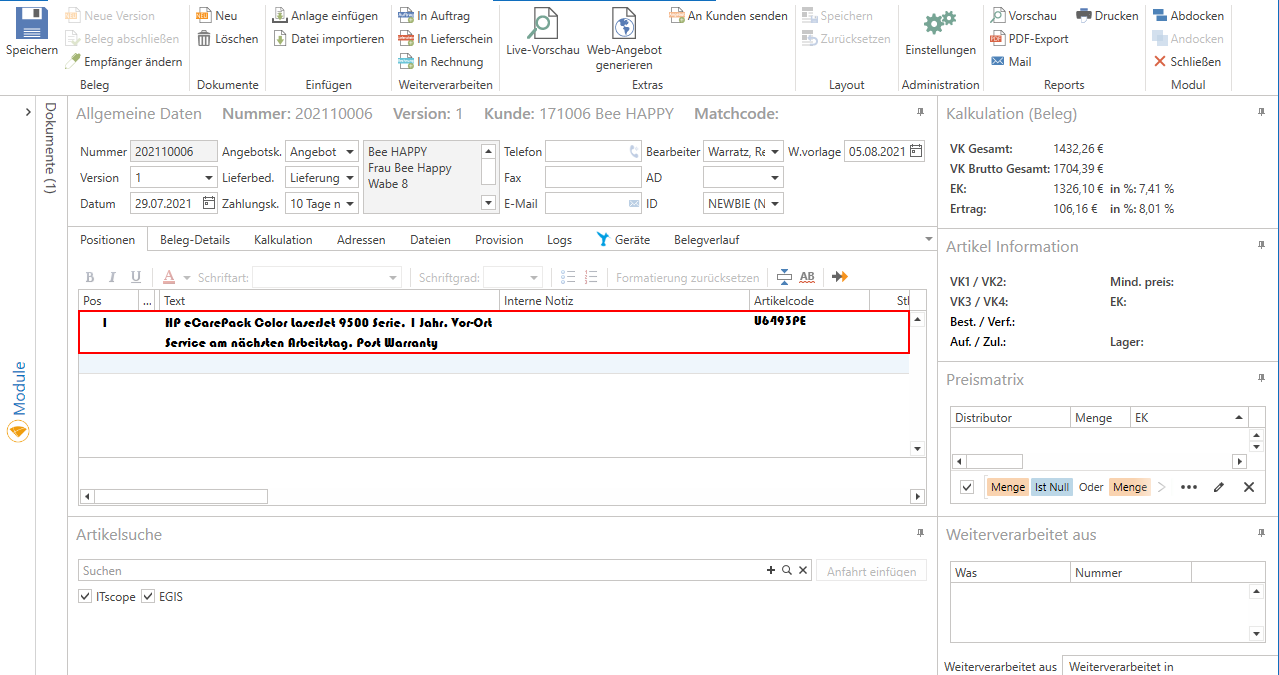The width and height of the screenshot is (1279, 675).
Task: Click the Speichern save icon
Action: [31, 24]
